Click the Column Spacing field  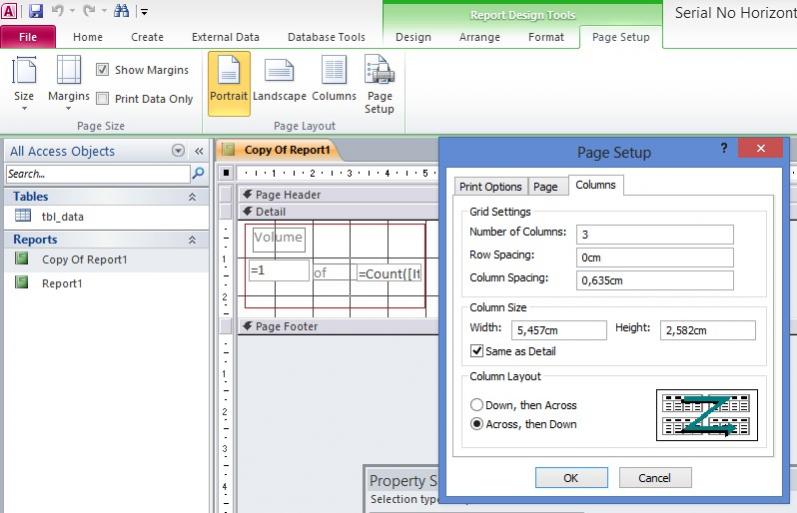(x=655, y=280)
